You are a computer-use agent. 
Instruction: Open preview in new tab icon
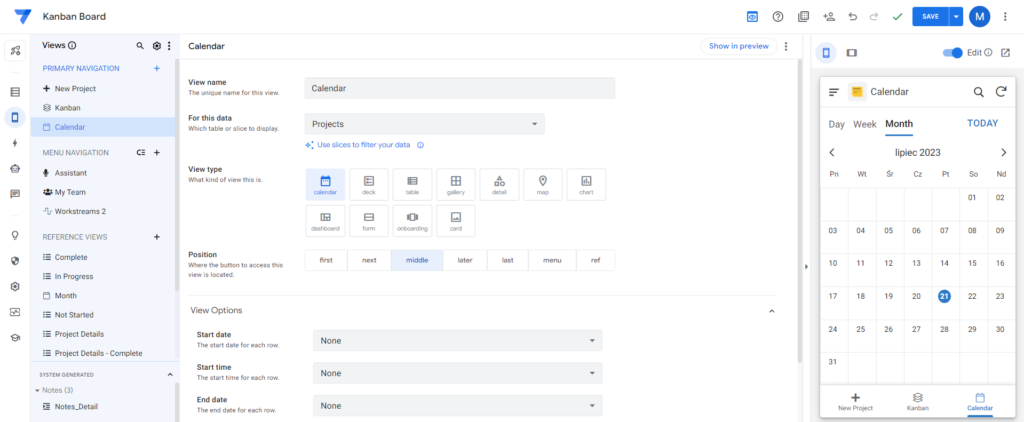[x=1005, y=53]
